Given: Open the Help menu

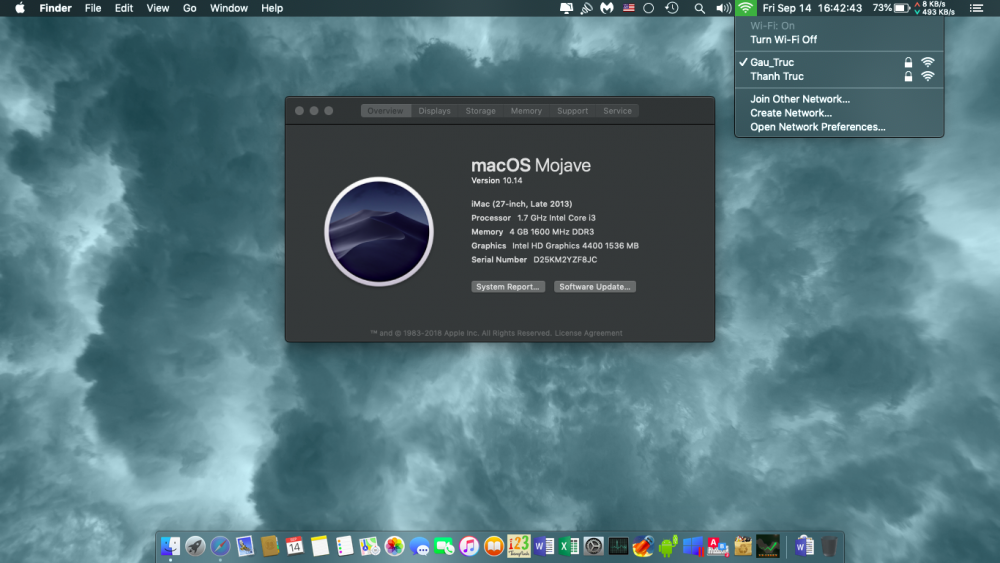Looking at the screenshot, I should tap(272, 8).
